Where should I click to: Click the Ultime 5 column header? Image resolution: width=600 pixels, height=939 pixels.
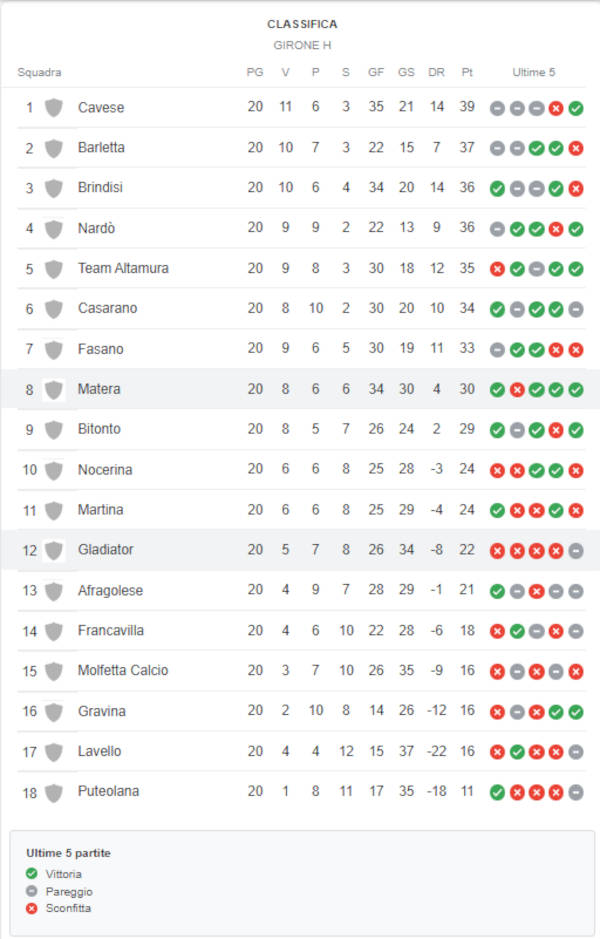point(534,72)
